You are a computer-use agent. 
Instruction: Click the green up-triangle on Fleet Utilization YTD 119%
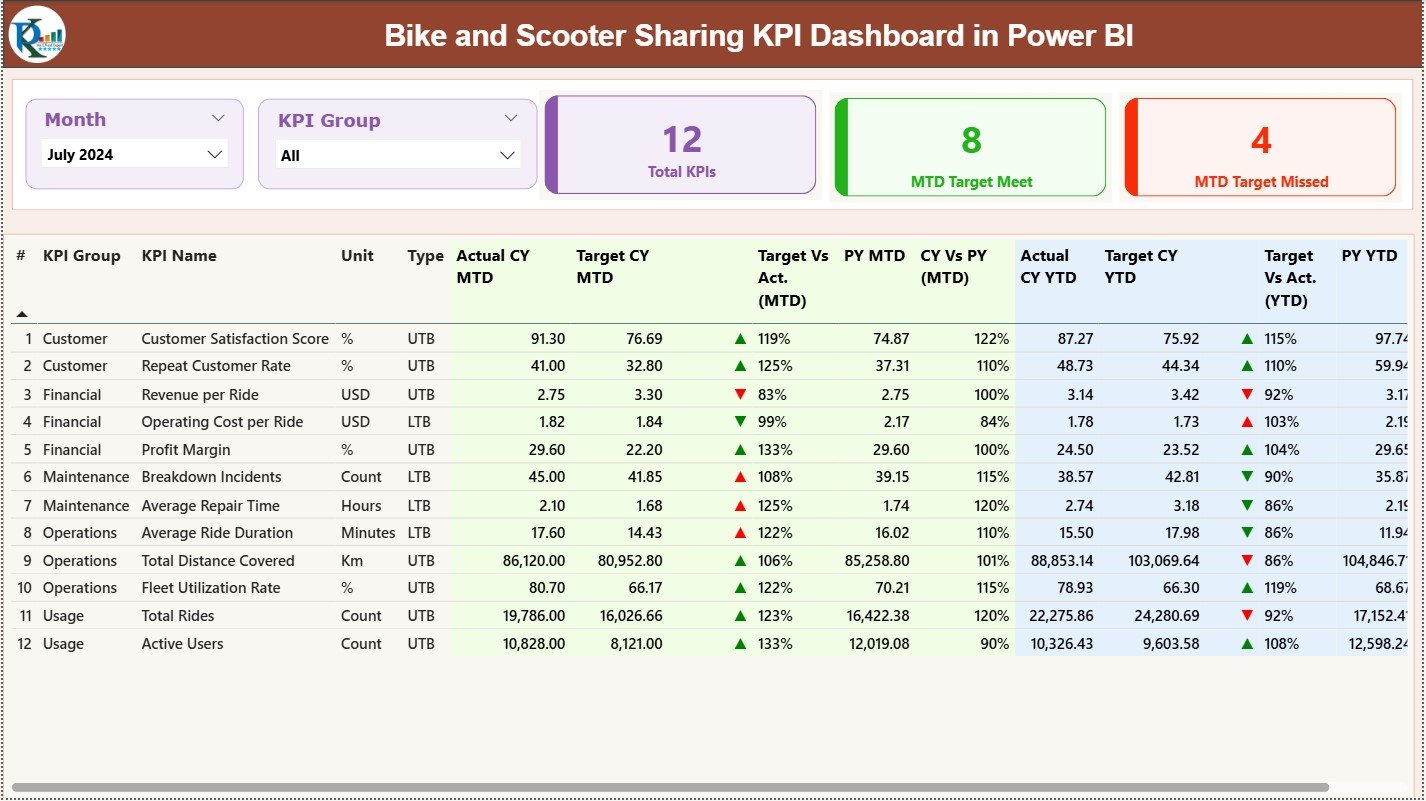coord(1247,588)
